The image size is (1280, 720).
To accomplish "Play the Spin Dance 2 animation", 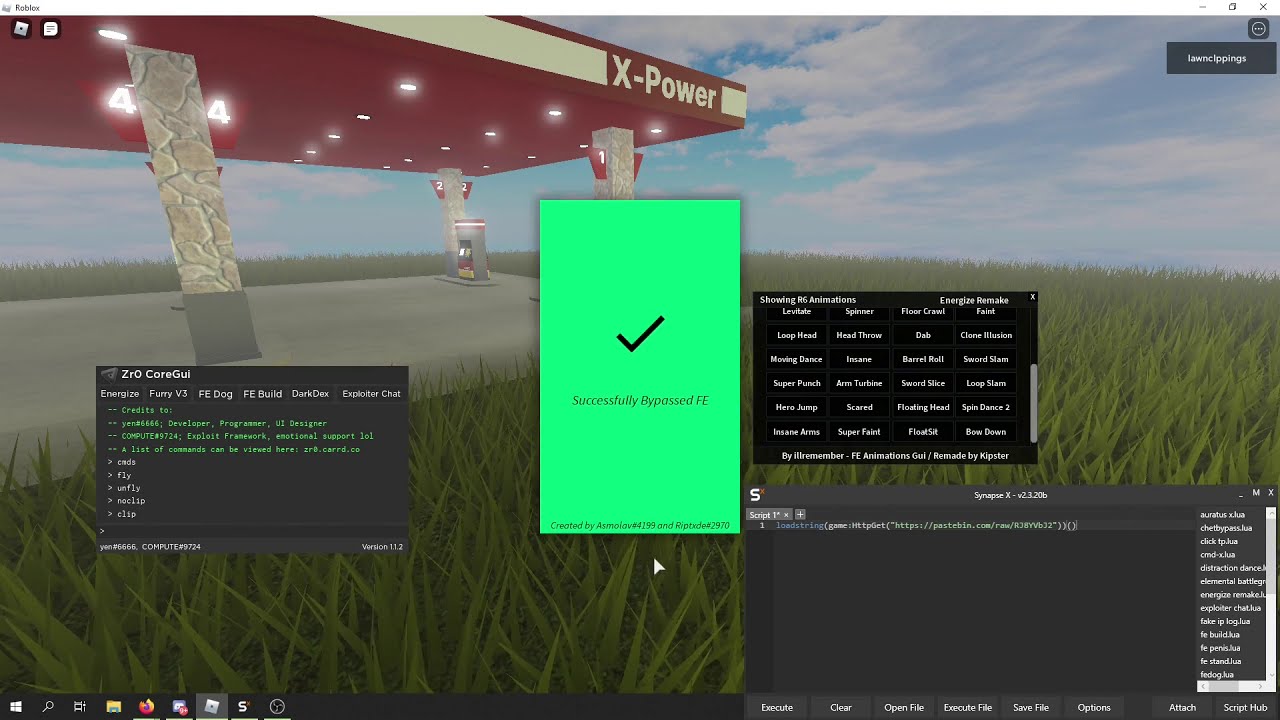I will [x=986, y=407].
